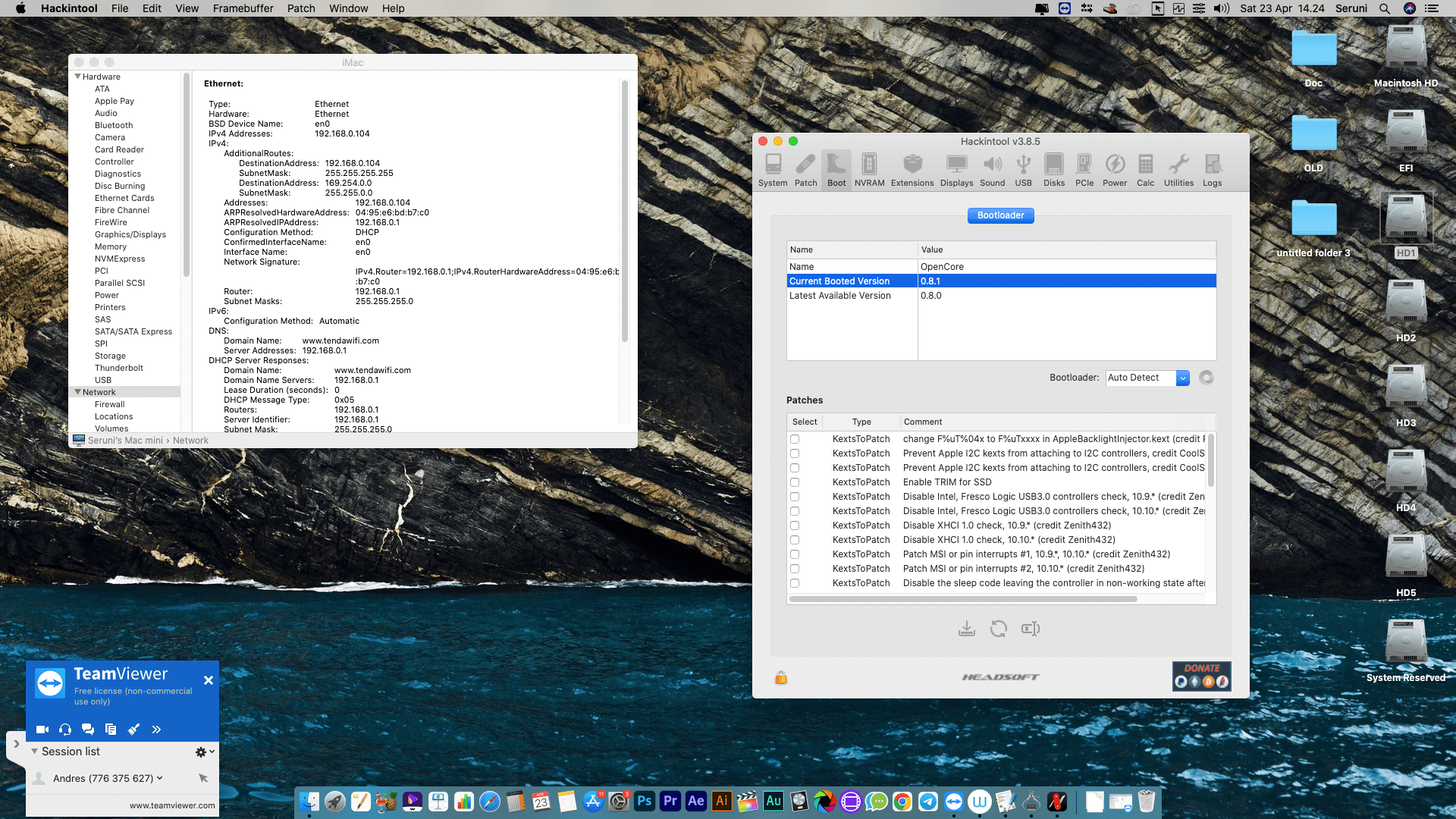Check 'Patch MSI or pin interrupts #2' patch

(795, 569)
